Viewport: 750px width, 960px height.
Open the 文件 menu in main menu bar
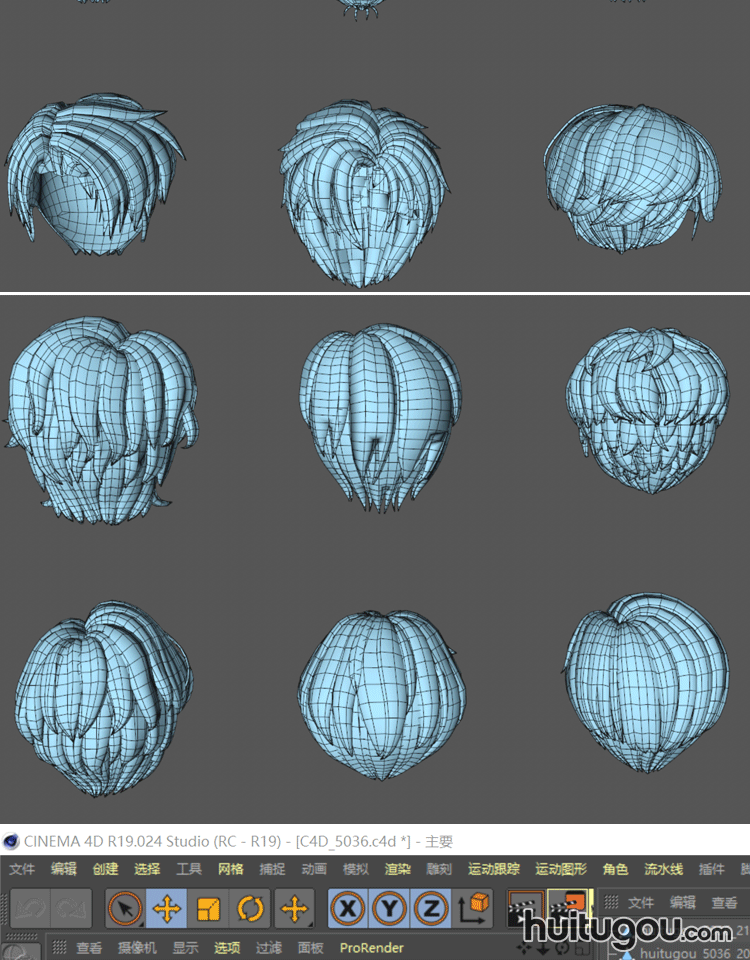pyautogui.click(x=21, y=869)
